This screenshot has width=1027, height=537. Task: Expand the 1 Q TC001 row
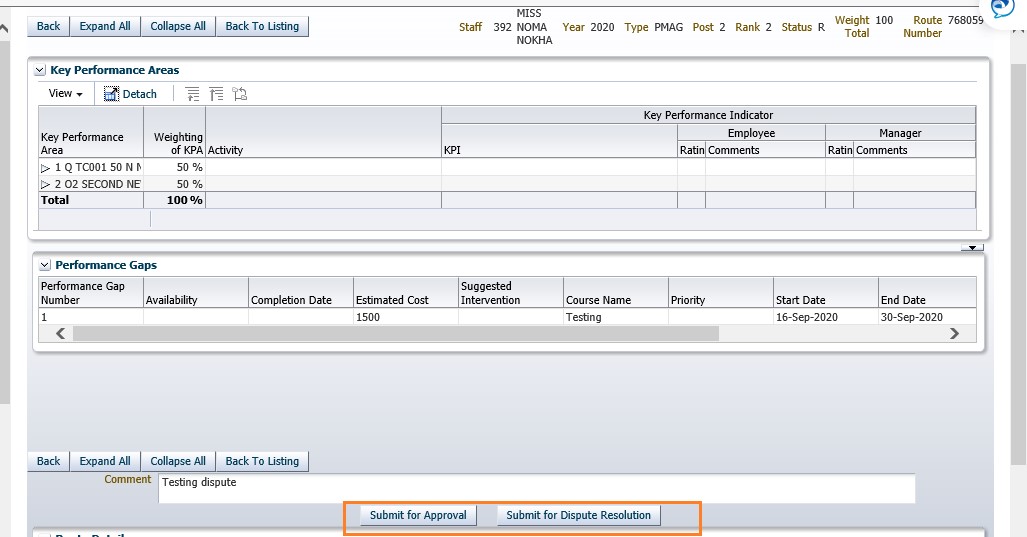[46, 168]
